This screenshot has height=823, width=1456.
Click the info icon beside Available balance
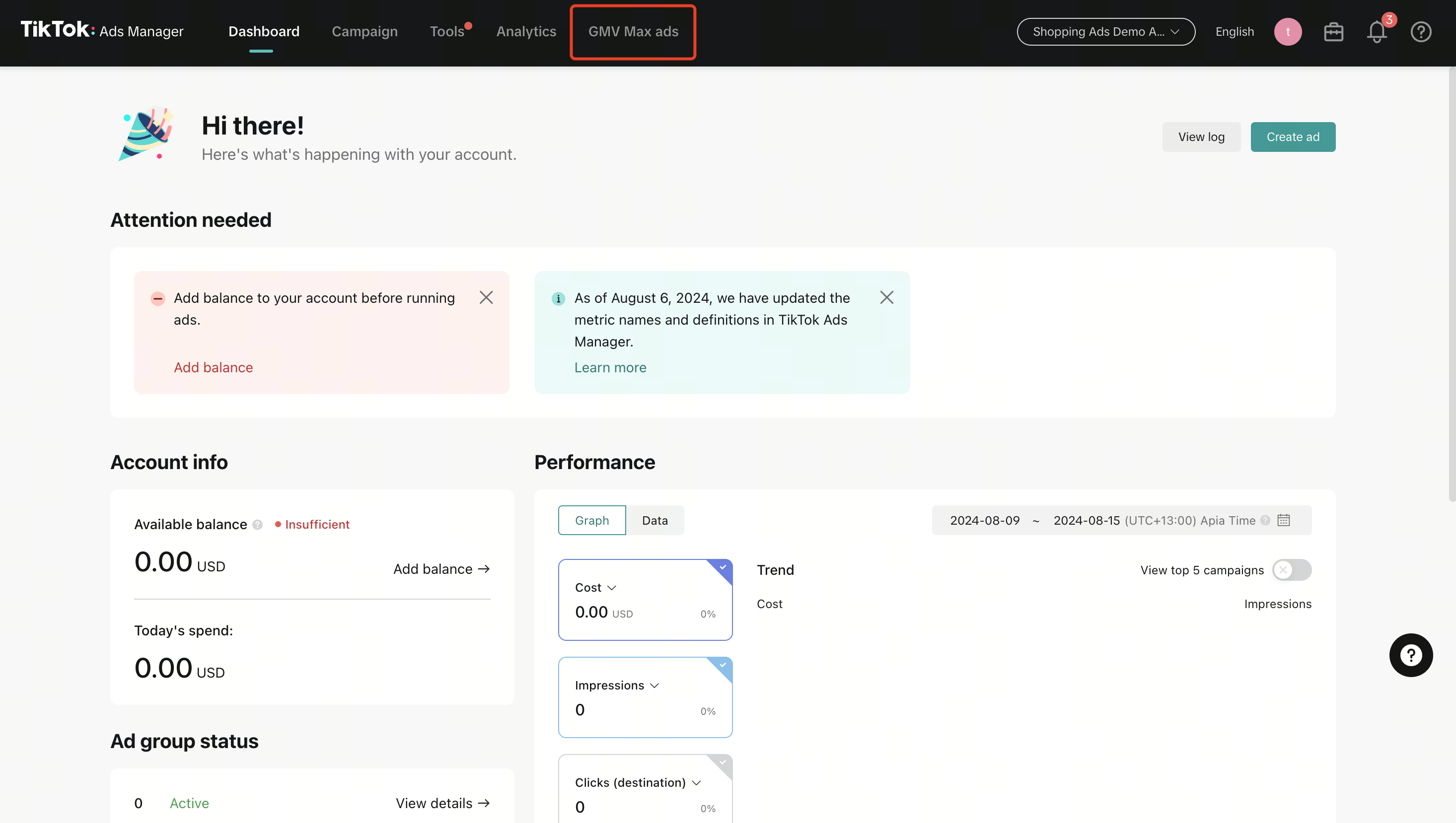click(258, 525)
